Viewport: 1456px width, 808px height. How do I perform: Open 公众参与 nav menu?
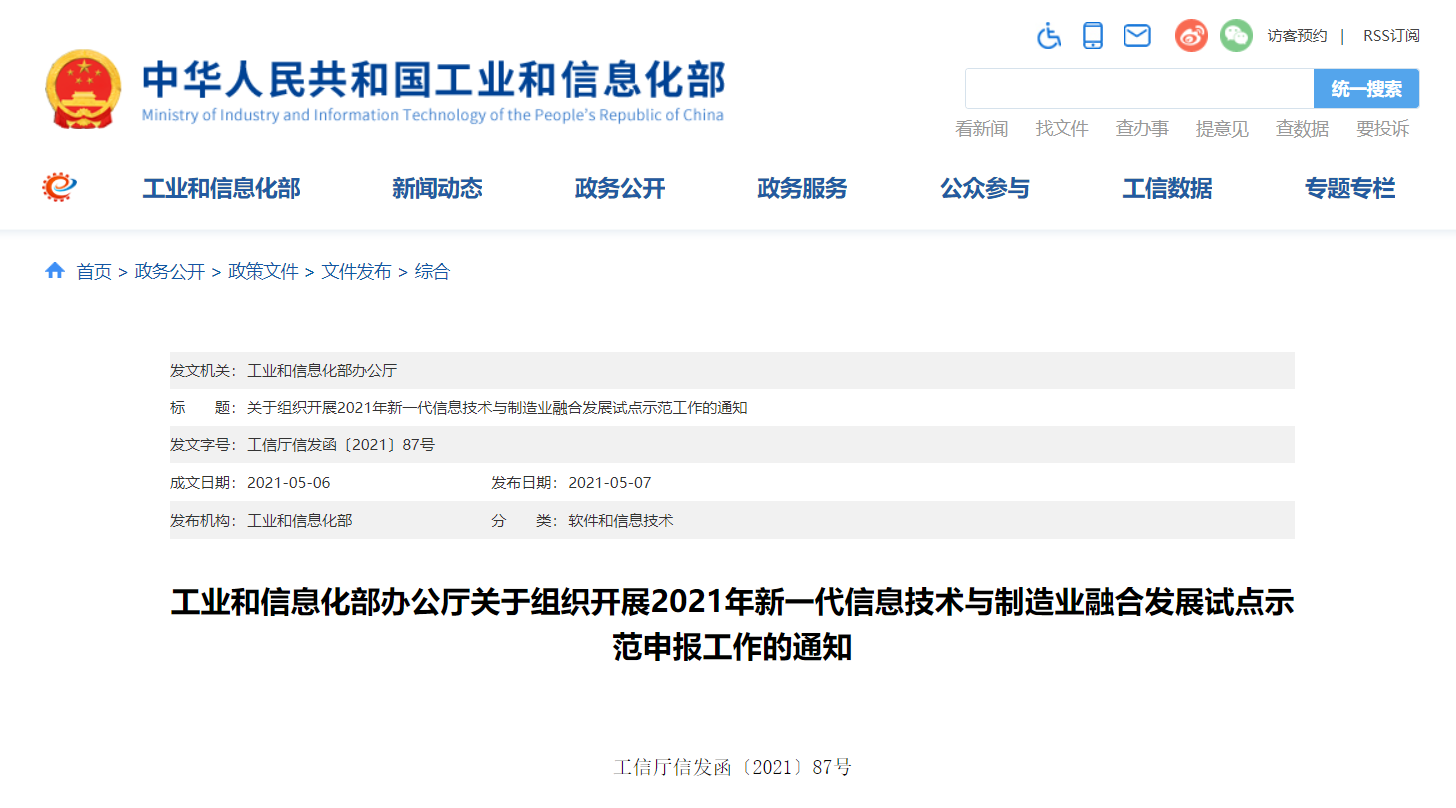pos(985,188)
